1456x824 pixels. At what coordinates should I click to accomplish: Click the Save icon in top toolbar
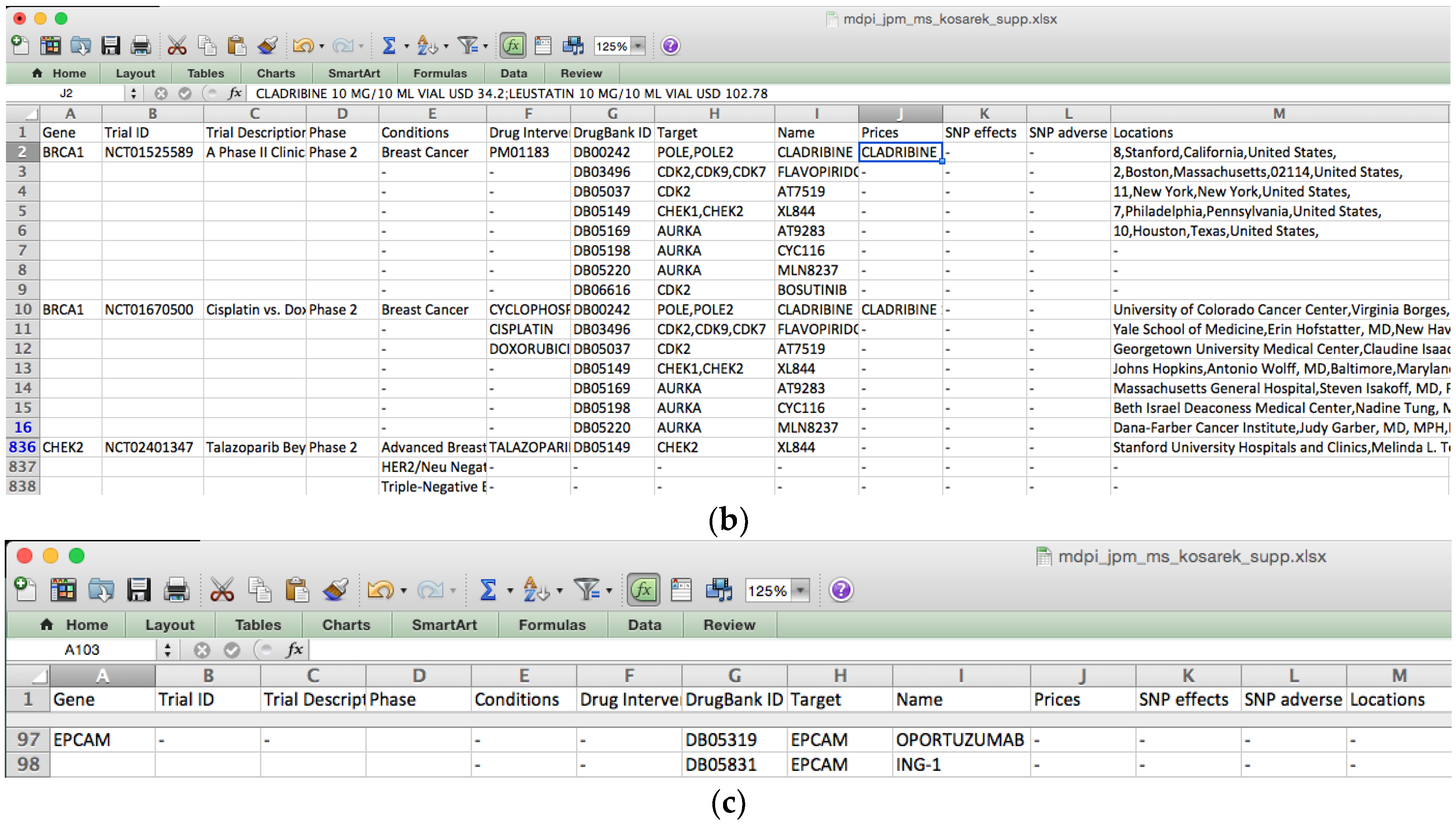110,46
